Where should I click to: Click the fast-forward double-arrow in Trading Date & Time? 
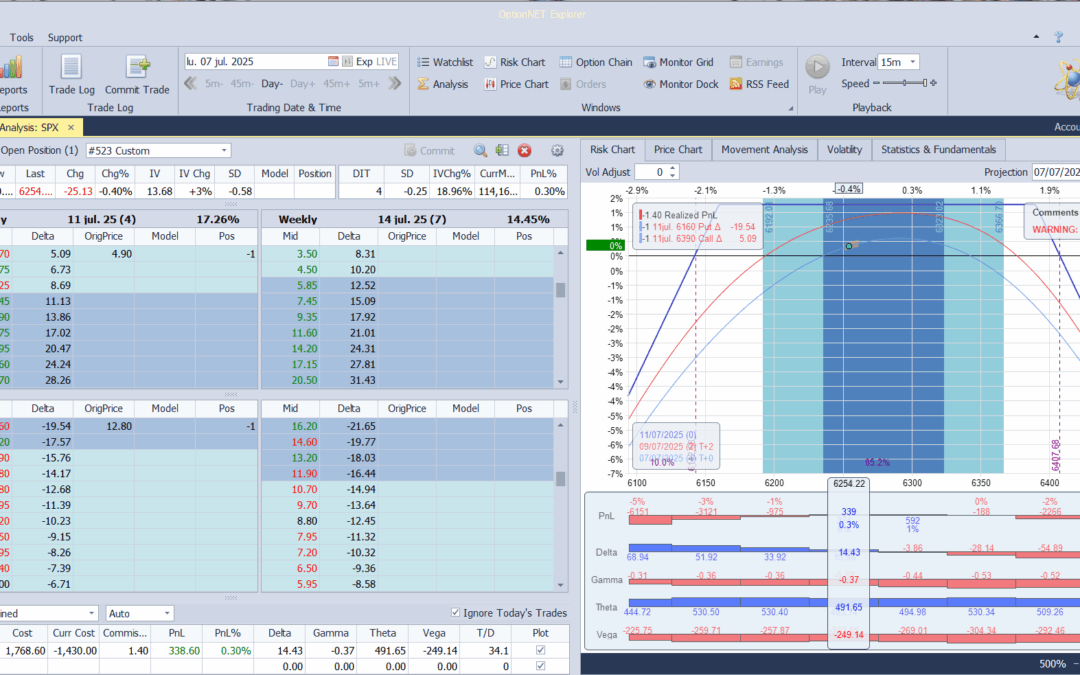tap(395, 83)
